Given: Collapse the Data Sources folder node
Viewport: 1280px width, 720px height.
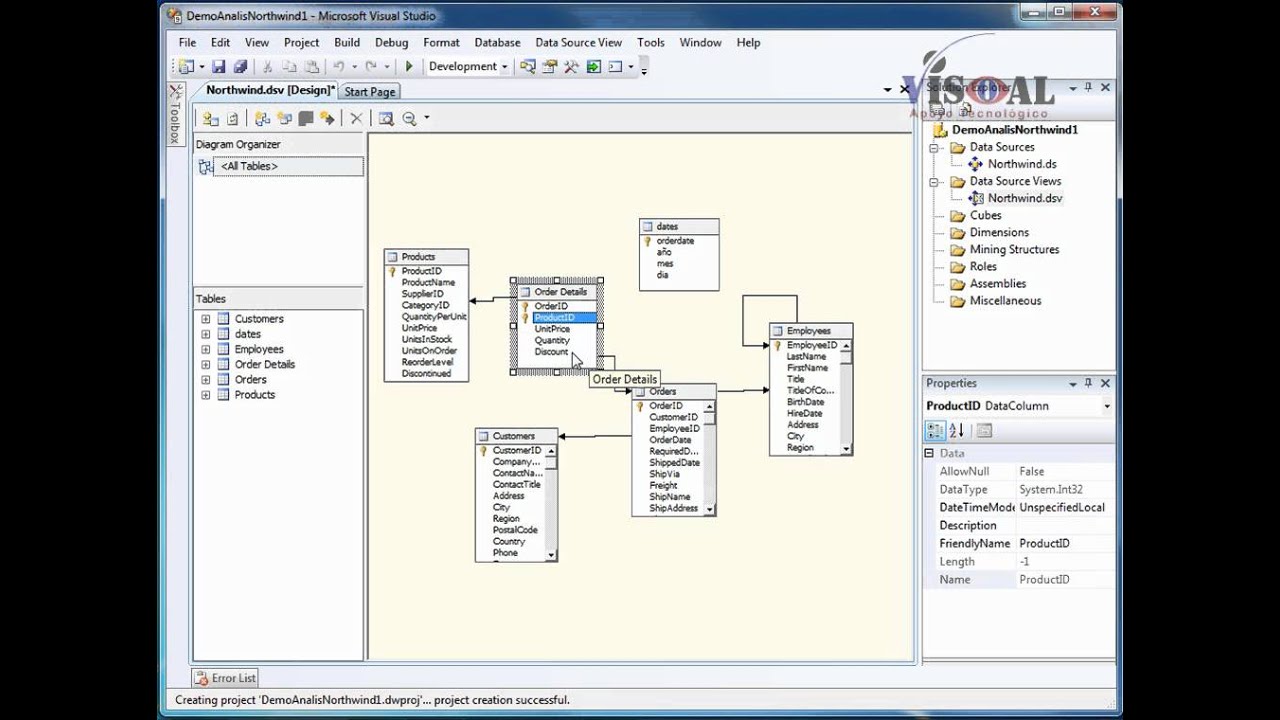Looking at the screenshot, I should pos(935,147).
